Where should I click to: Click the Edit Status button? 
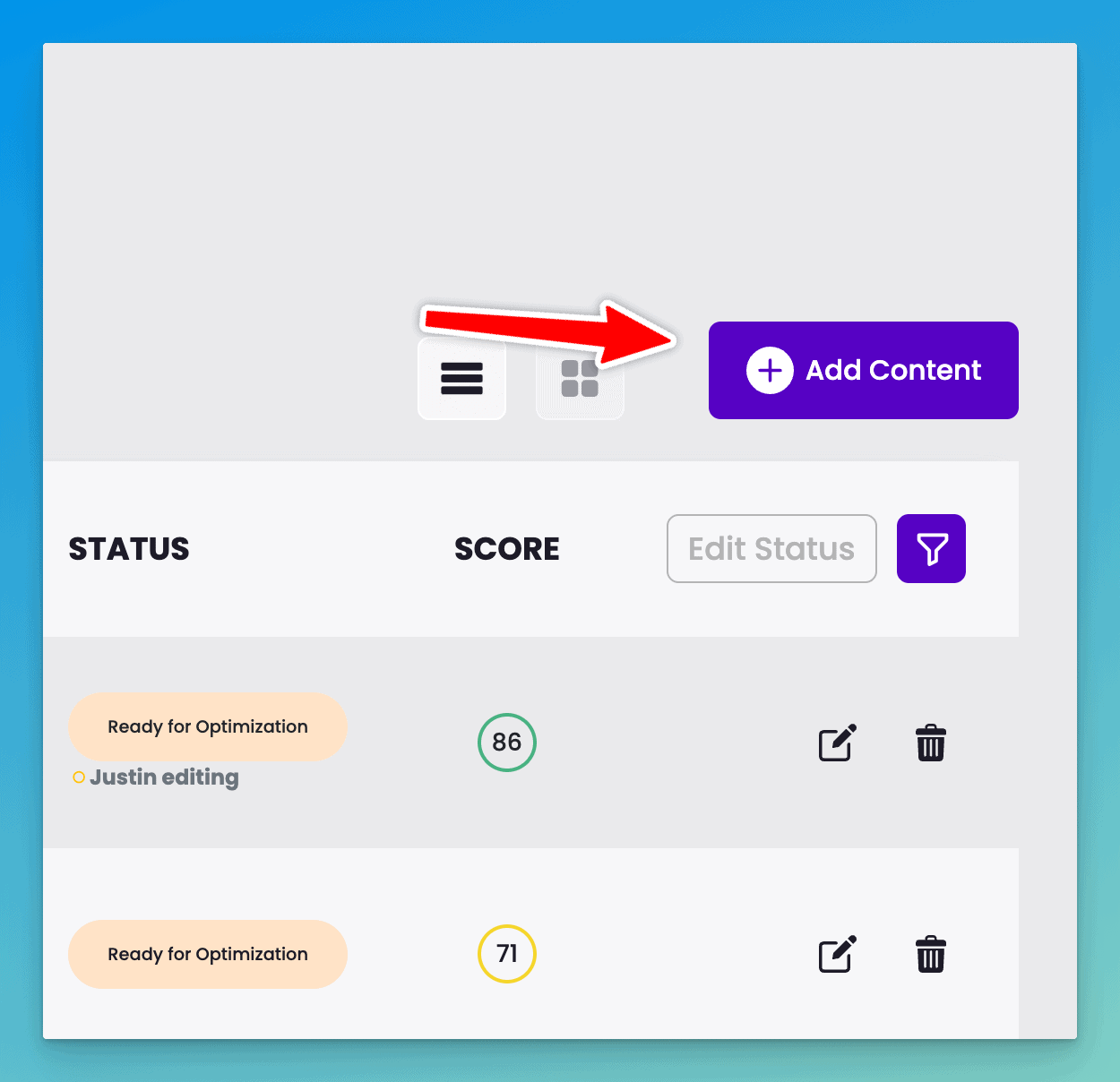point(771,548)
